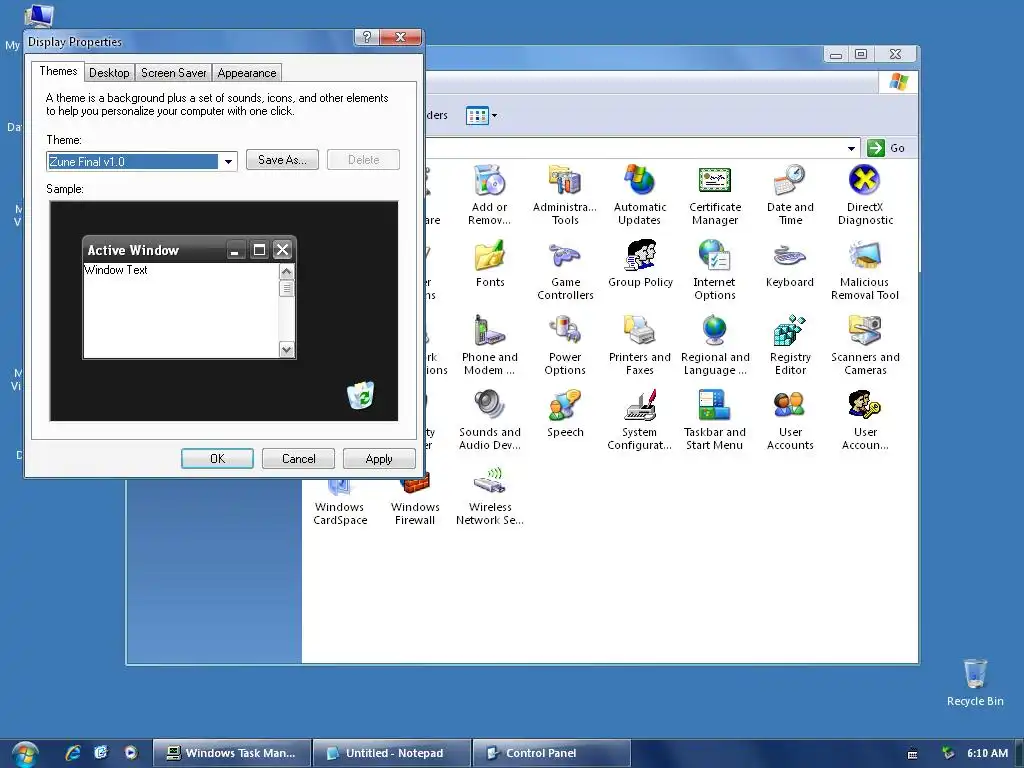Screen dimensions: 1024x768
Task: Expand the Theme dropdown list
Action: [228, 161]
